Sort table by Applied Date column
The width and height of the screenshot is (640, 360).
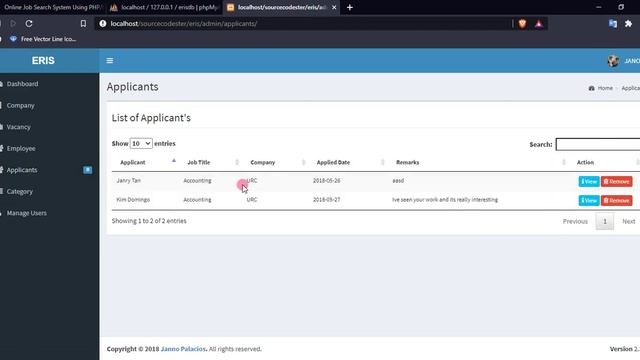click(x=333, y=162)
